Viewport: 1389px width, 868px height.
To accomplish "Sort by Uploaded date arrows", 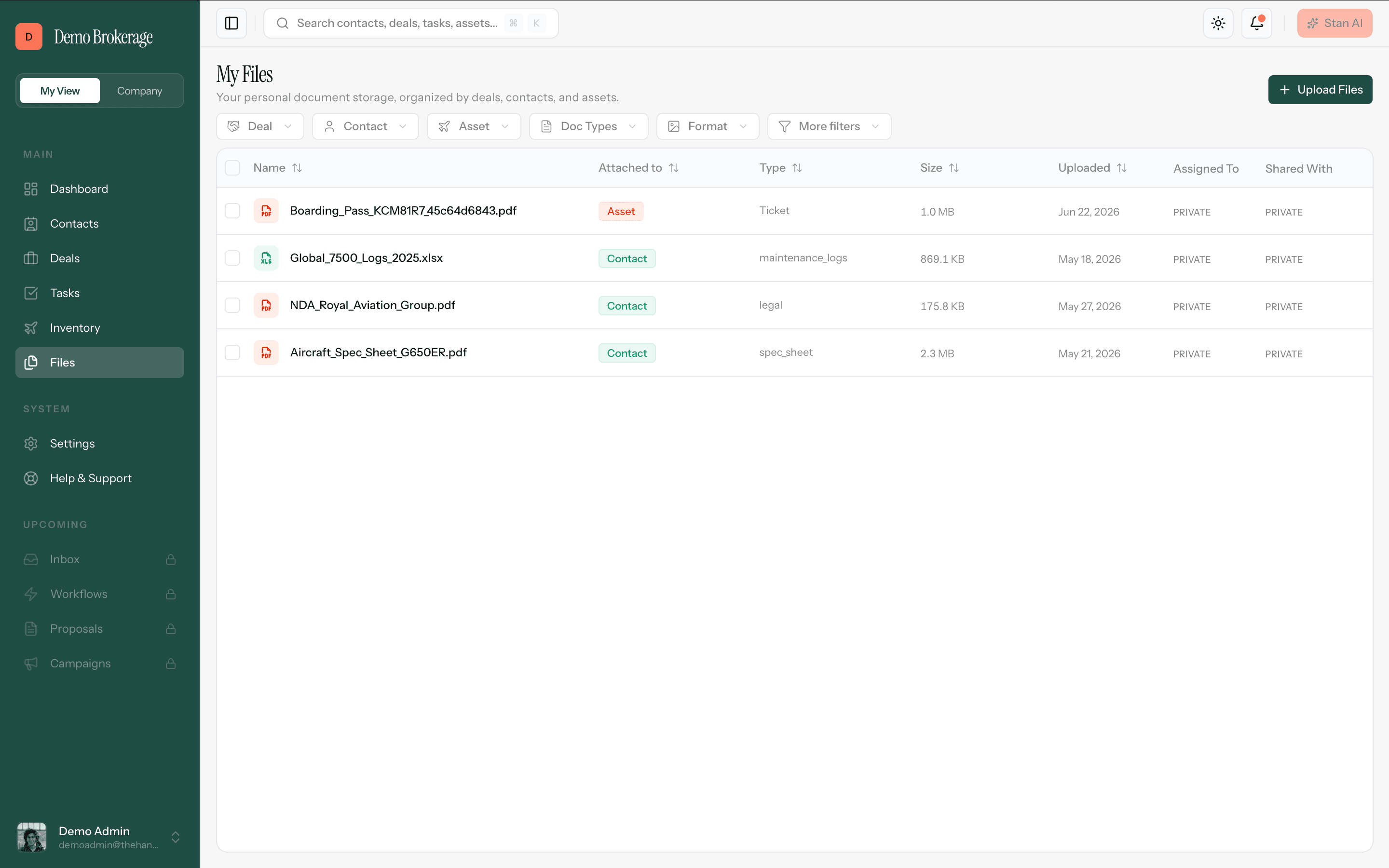I will [1121, 168].
